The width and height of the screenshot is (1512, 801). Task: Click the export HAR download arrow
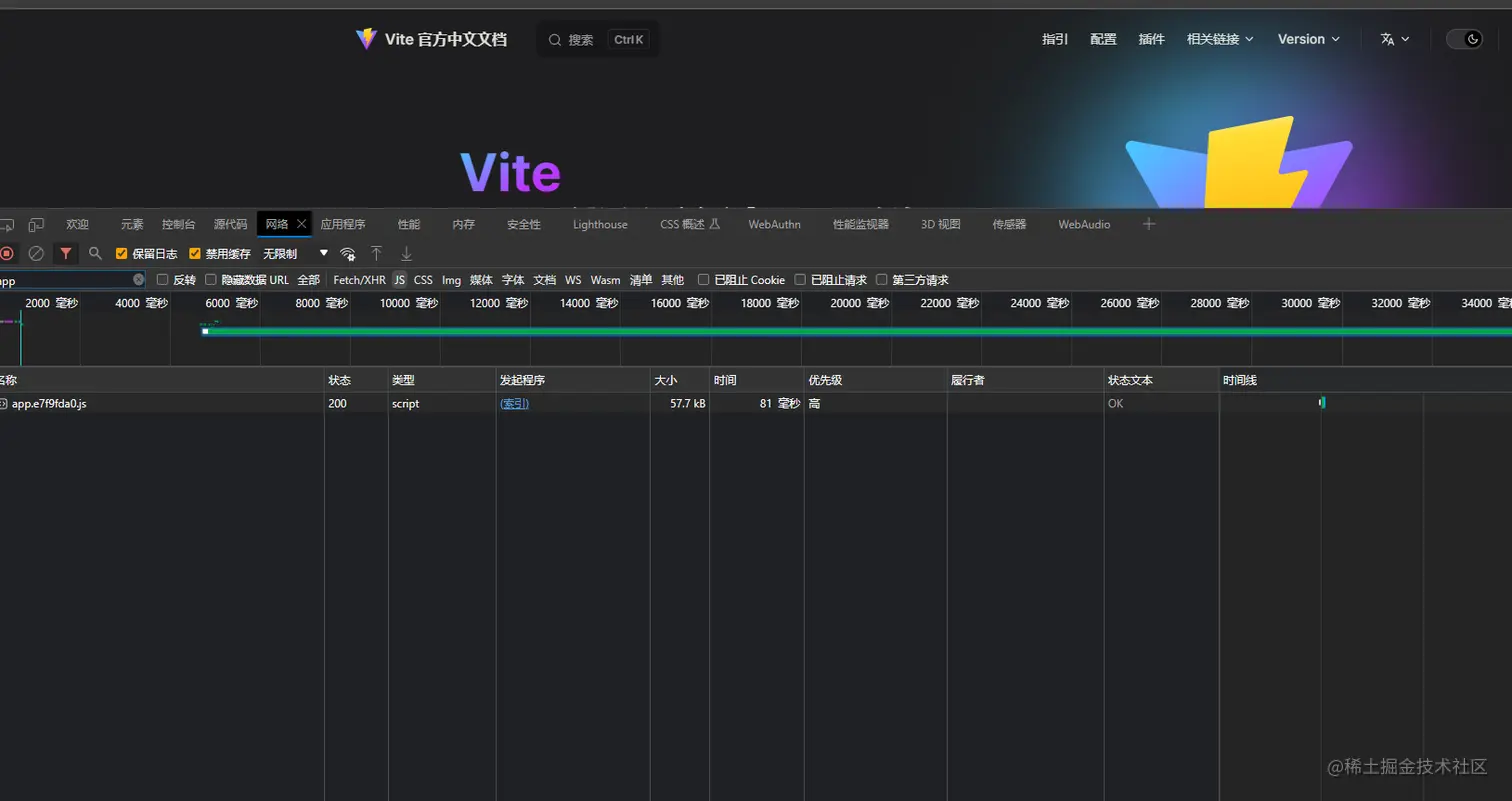coord(406,254)
